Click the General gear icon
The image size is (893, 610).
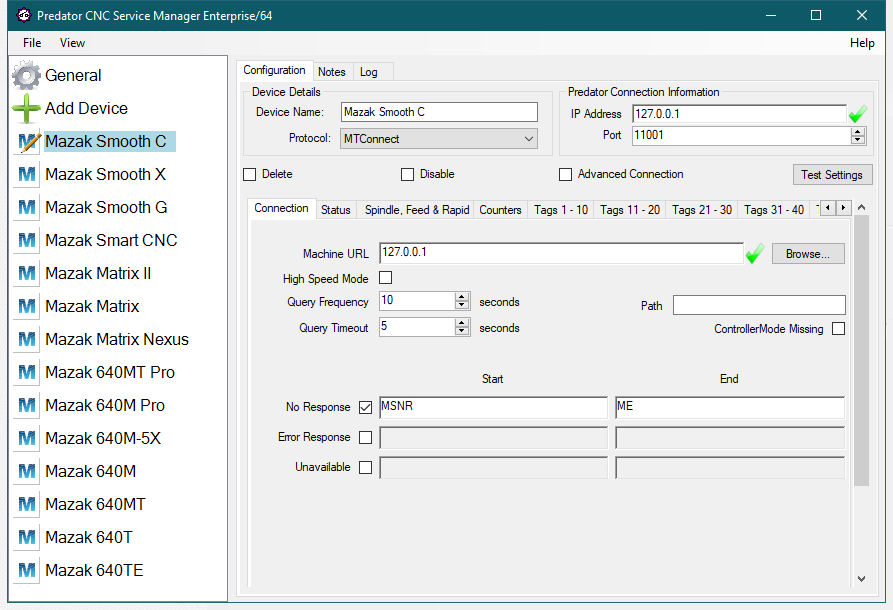point(27,76)
